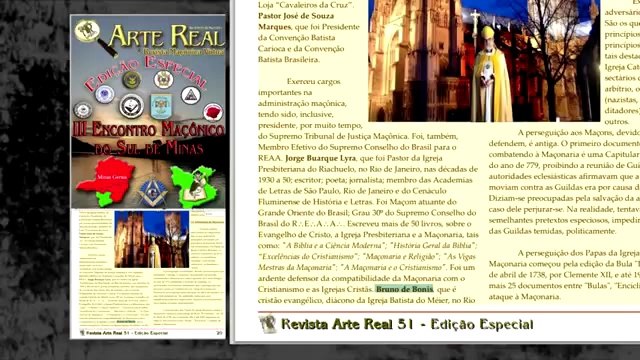Viewport: 640px width, 360px height.
Task: Click the triangular emblem seal on cover
Action: click(191, 96)
